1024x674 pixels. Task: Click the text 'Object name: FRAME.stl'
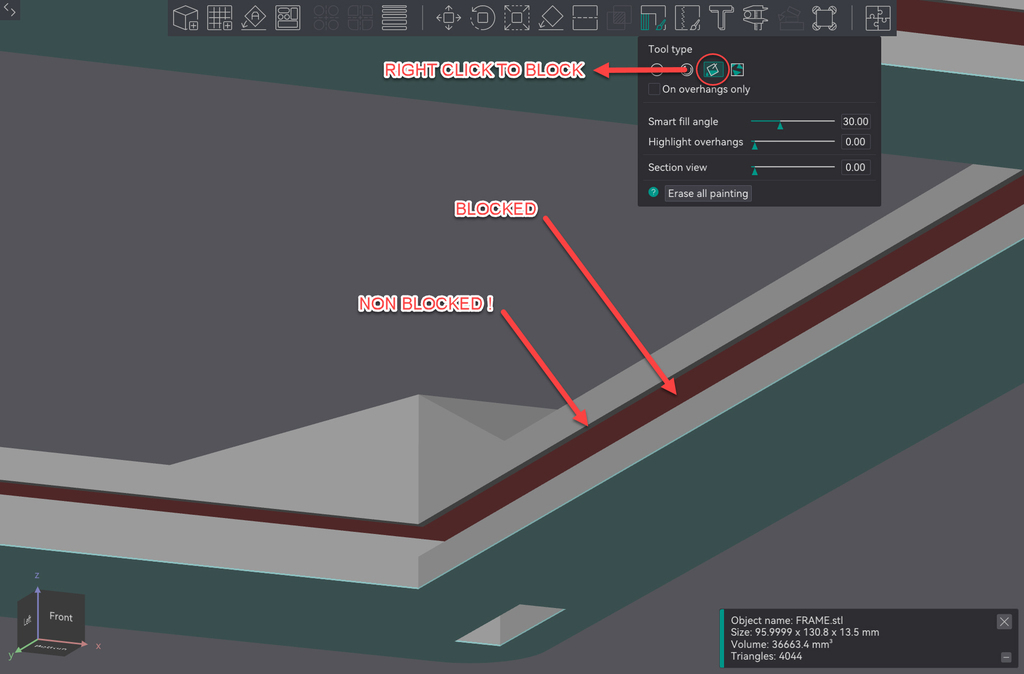tap(786, 620)
